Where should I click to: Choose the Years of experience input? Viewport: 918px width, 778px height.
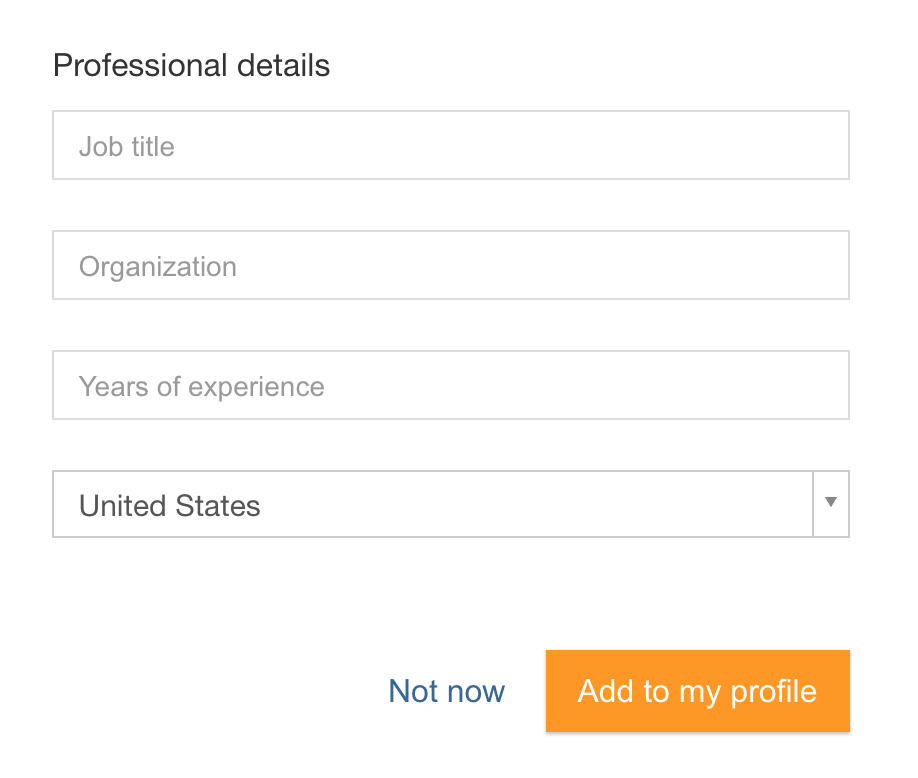(x=451, y=385)
